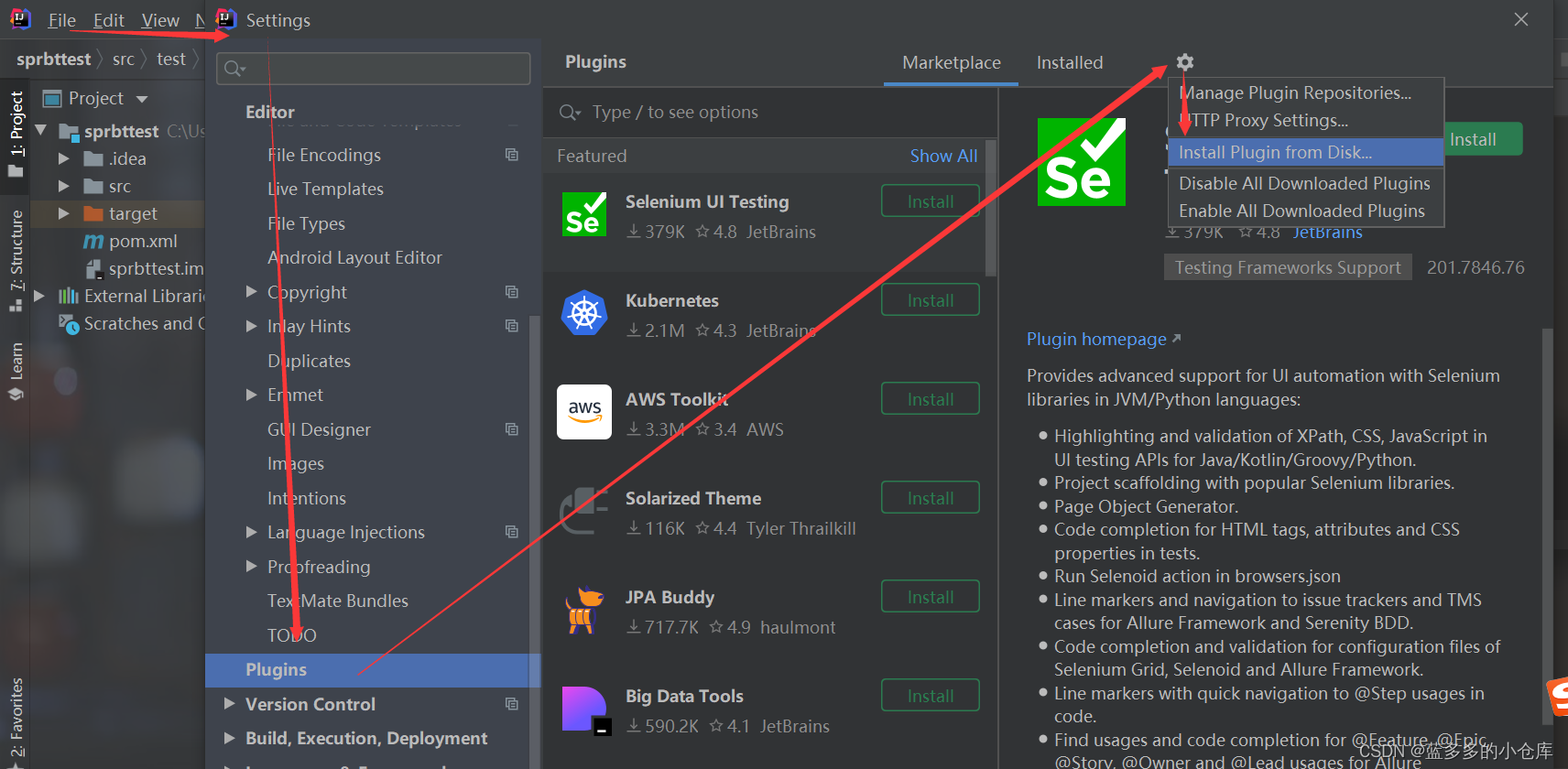Expand the Proofreading settings node
The width and height of the screenshot is (1568, 769).
251,567
